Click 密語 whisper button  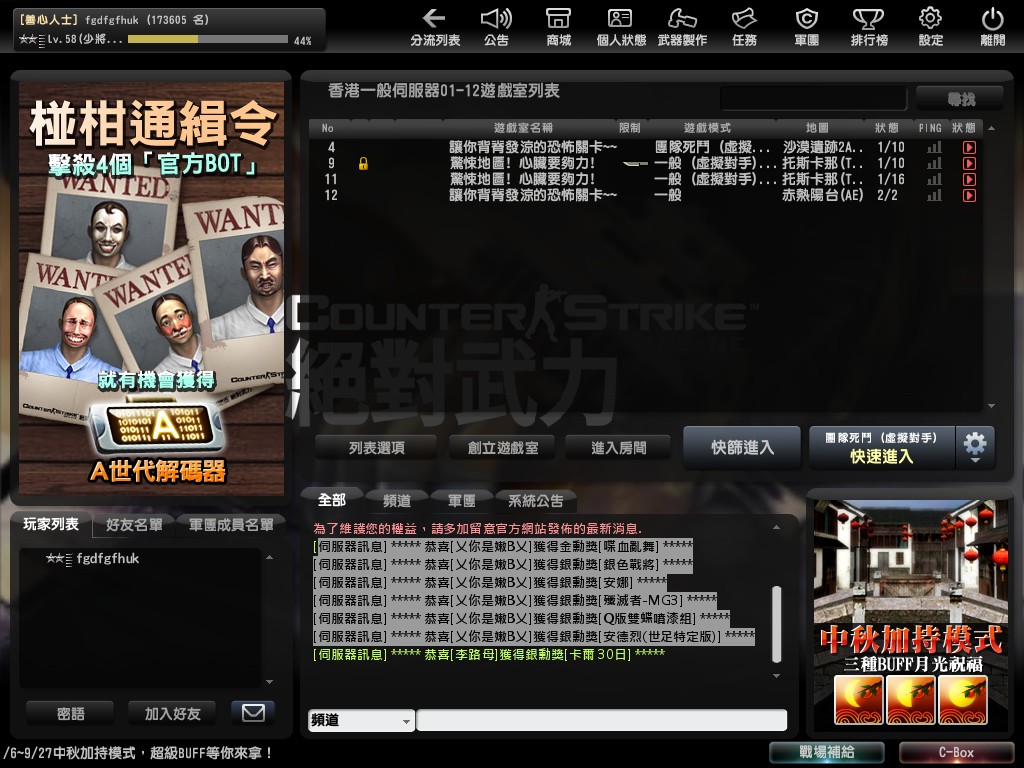pos(71,713)
